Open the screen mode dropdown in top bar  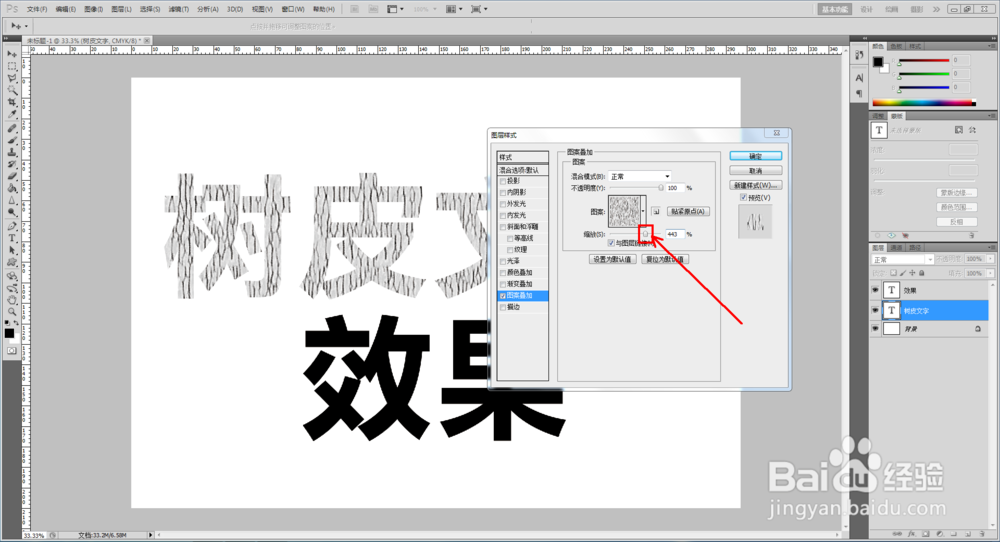479,9
